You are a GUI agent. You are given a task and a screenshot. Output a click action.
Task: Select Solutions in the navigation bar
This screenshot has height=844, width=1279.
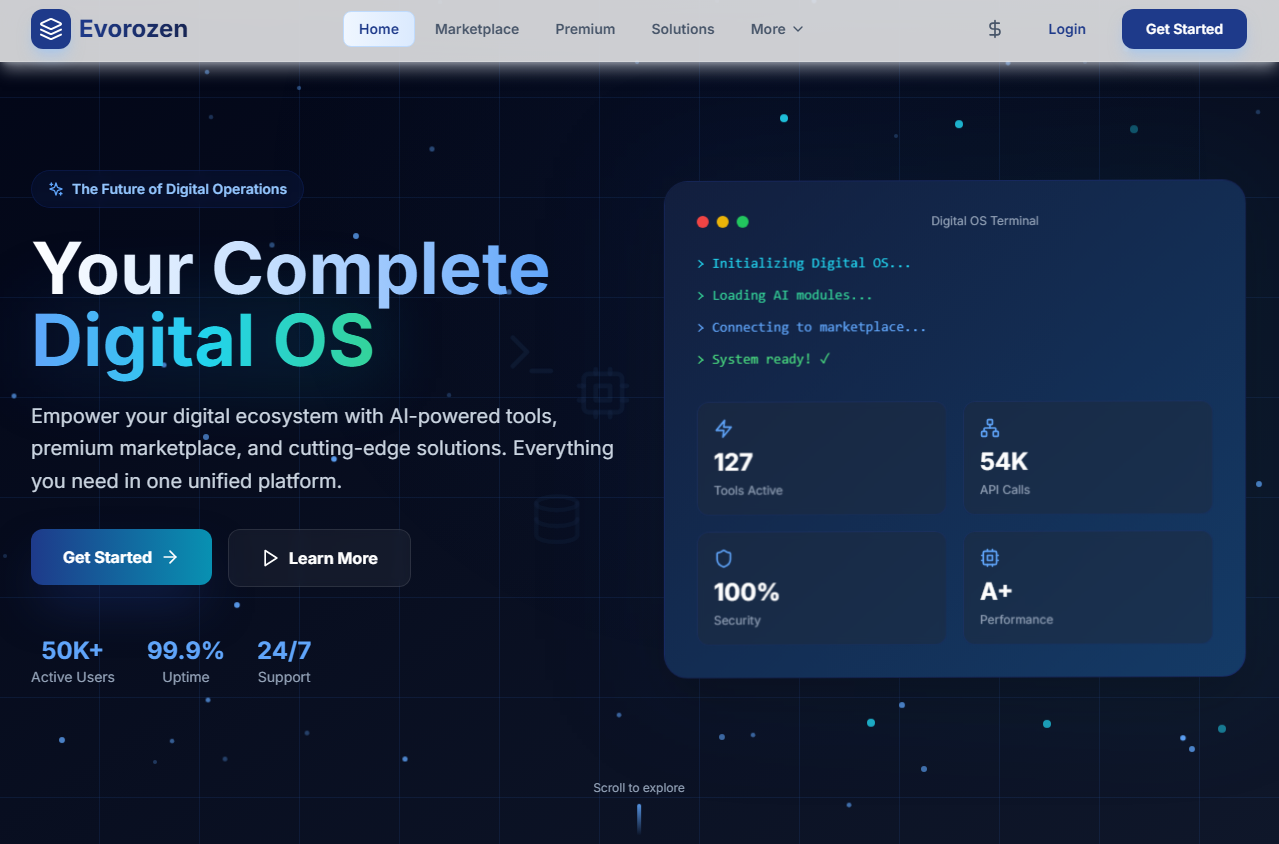tap(683, 29)
